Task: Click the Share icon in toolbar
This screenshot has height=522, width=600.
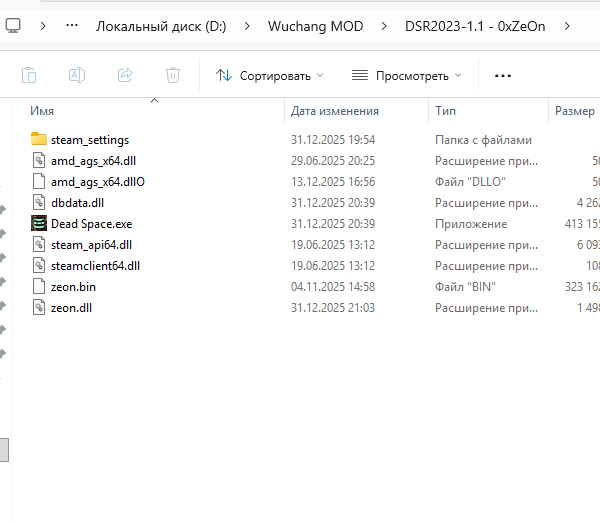Action: pyautogui.click(x=125, y=75)
